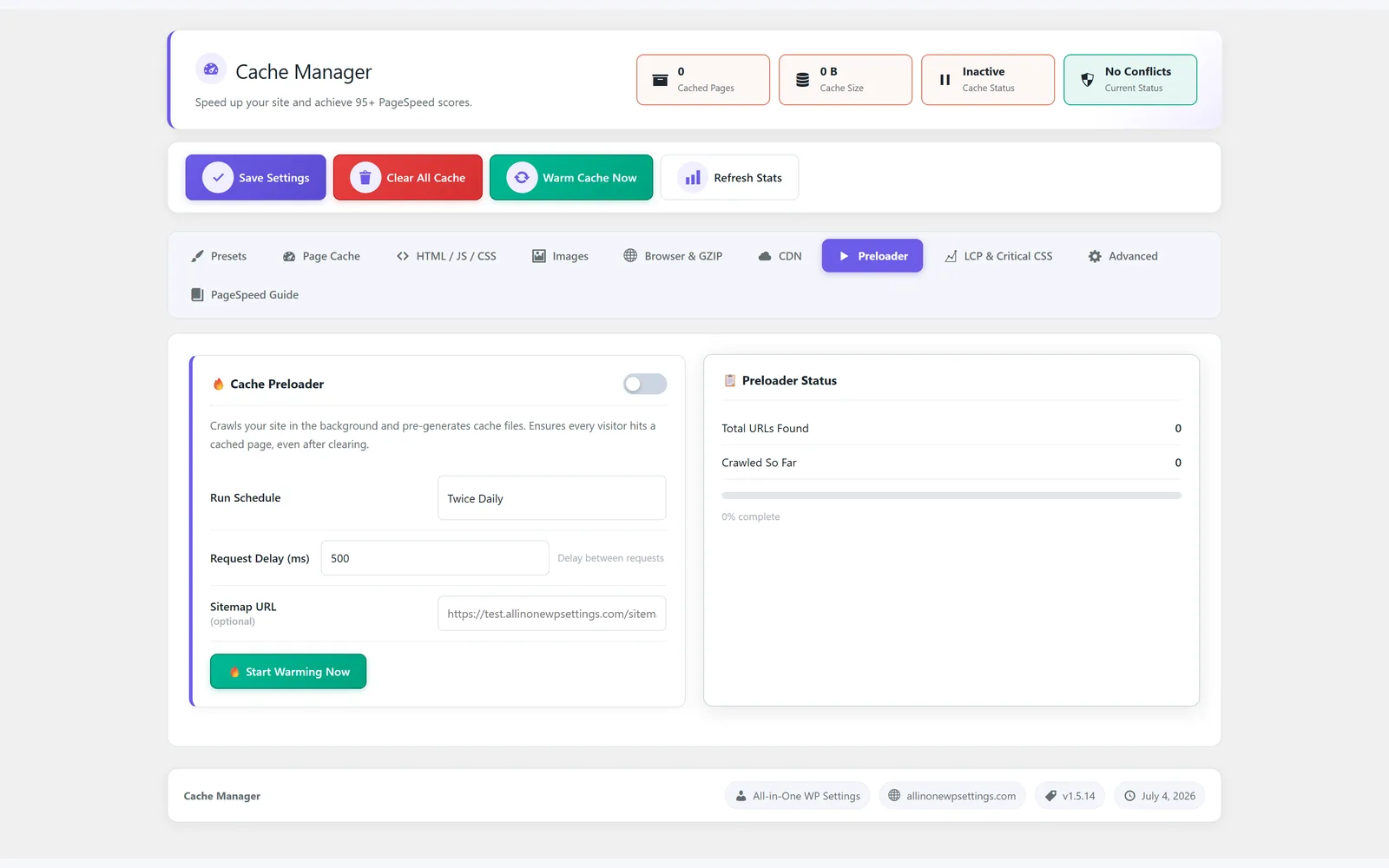Click the Inactive cache status pause icon
The width and height of the screenshot is (1389, 868).
[945, 80]
